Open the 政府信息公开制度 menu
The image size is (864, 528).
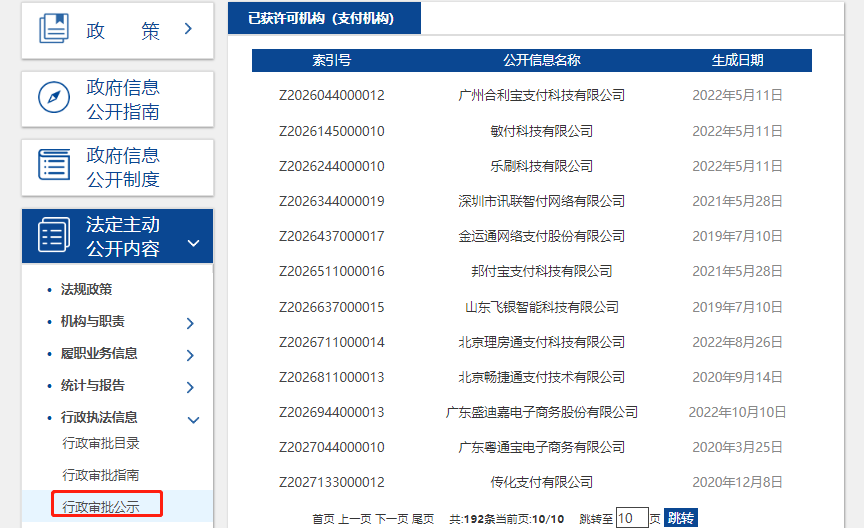coord(117,168)
